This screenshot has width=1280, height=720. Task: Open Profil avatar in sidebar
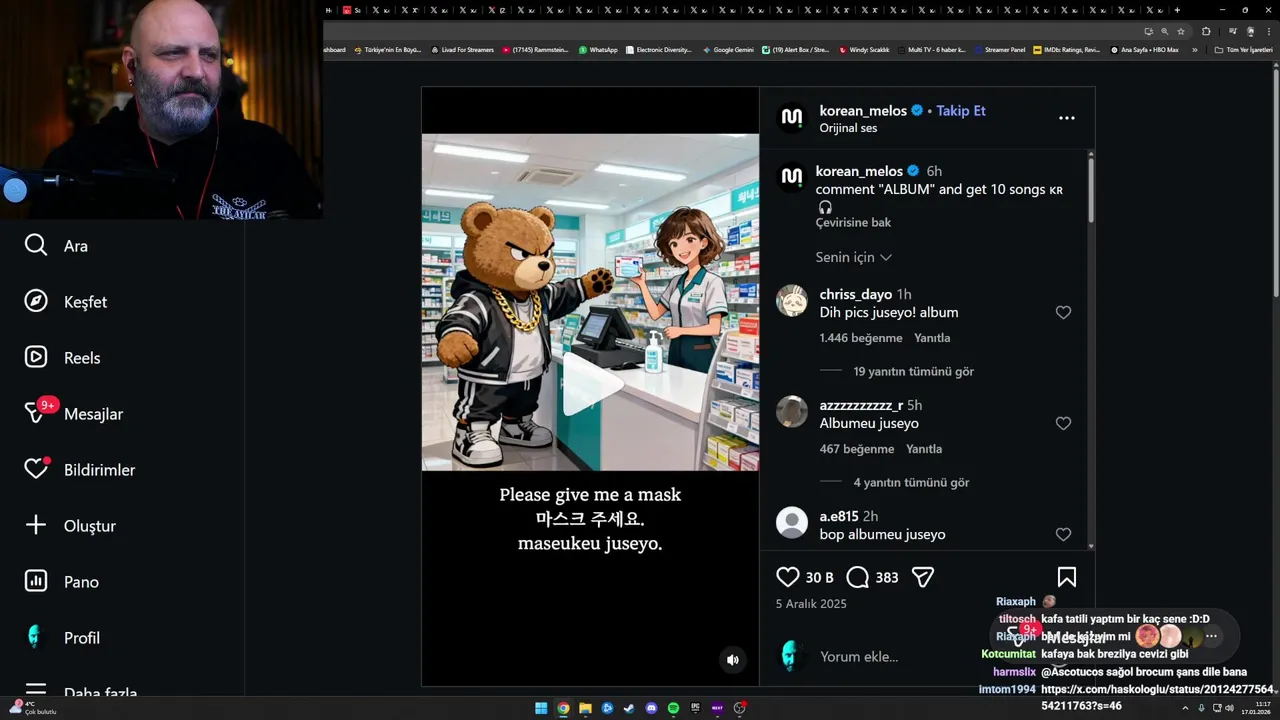tap(36, 637)
